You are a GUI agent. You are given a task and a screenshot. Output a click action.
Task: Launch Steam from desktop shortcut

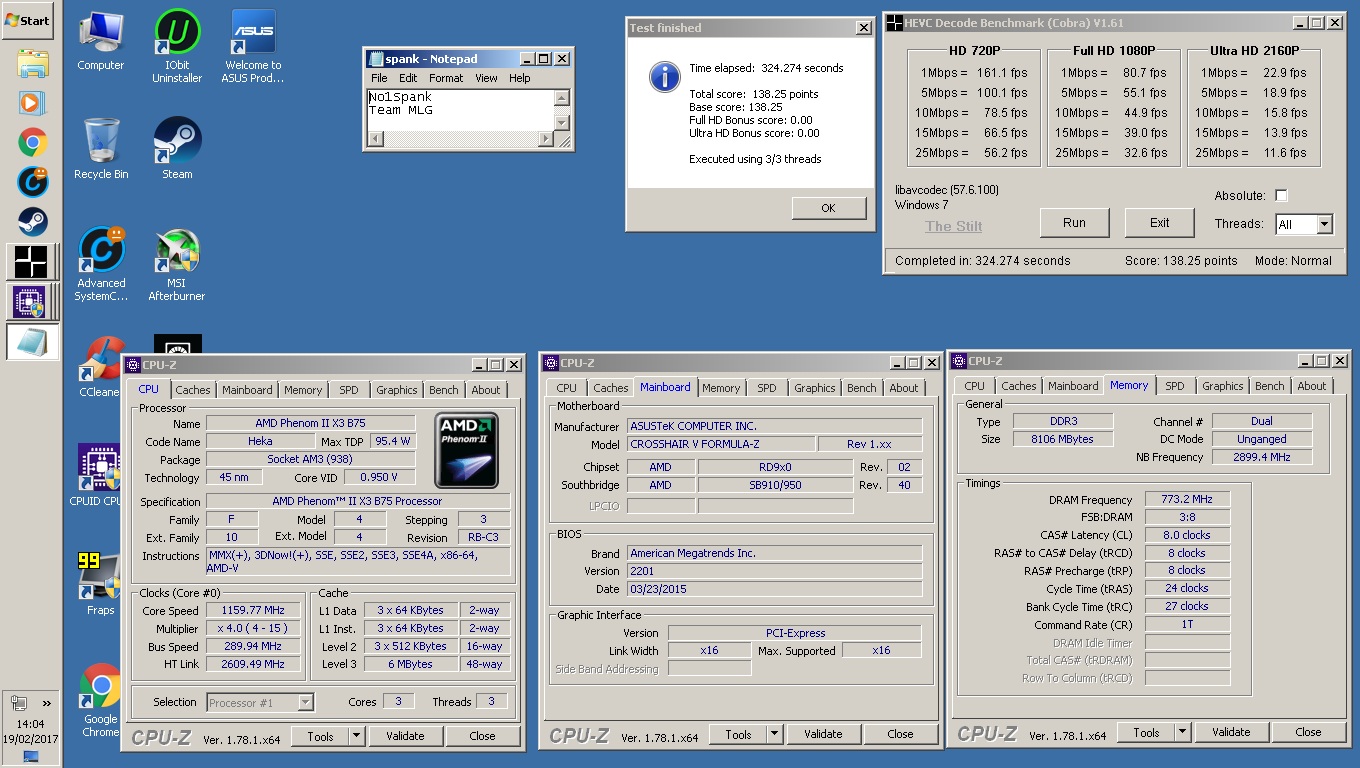(x=177, y=150)
